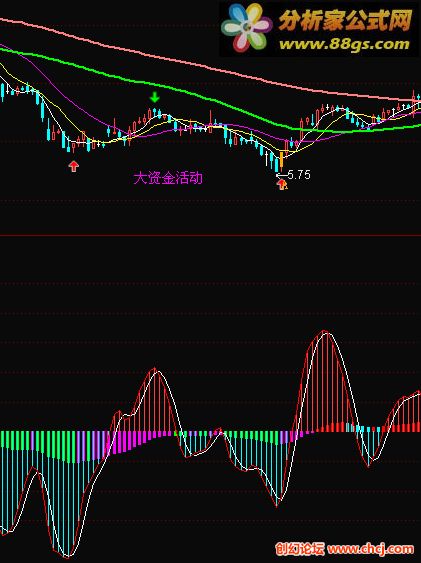Click the 创幻论坛 forum text
The image size is (421, 563).
click(x=300, y=549)
